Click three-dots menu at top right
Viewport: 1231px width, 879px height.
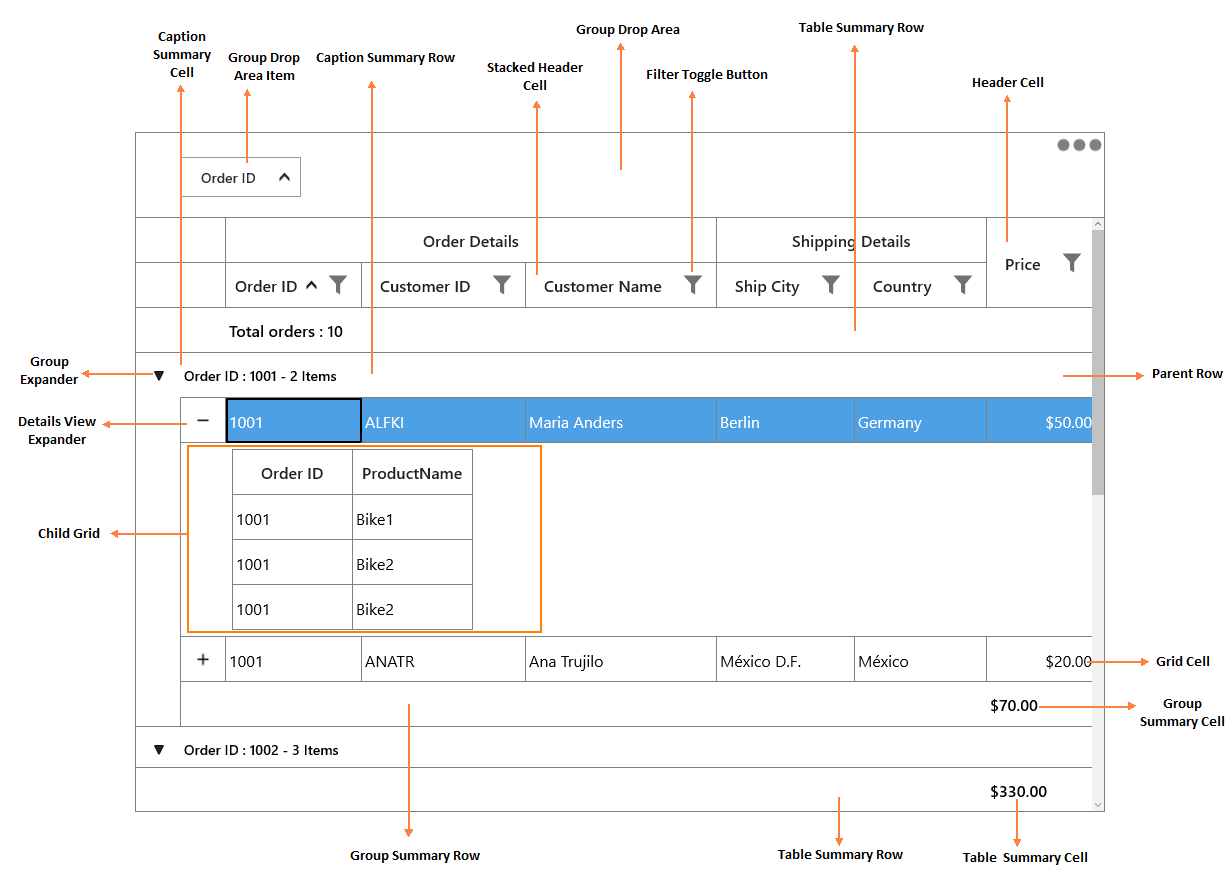[1080, 145]
